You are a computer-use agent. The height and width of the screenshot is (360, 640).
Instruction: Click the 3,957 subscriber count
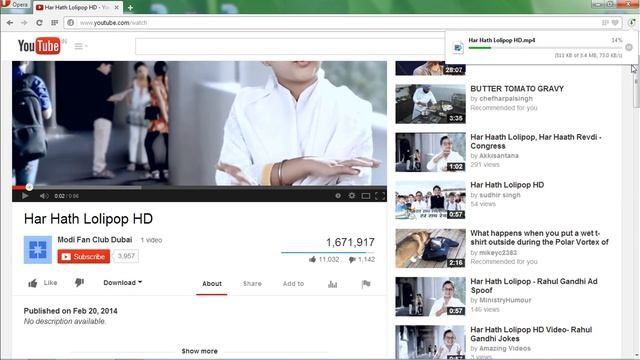[126, 256]
